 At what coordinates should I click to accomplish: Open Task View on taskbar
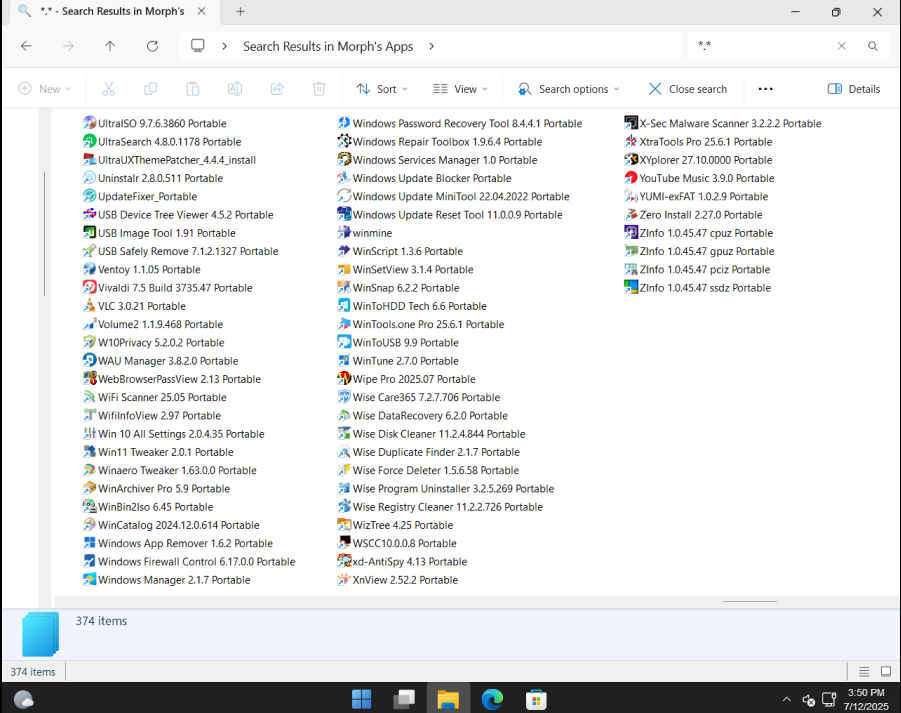(405, 699)
